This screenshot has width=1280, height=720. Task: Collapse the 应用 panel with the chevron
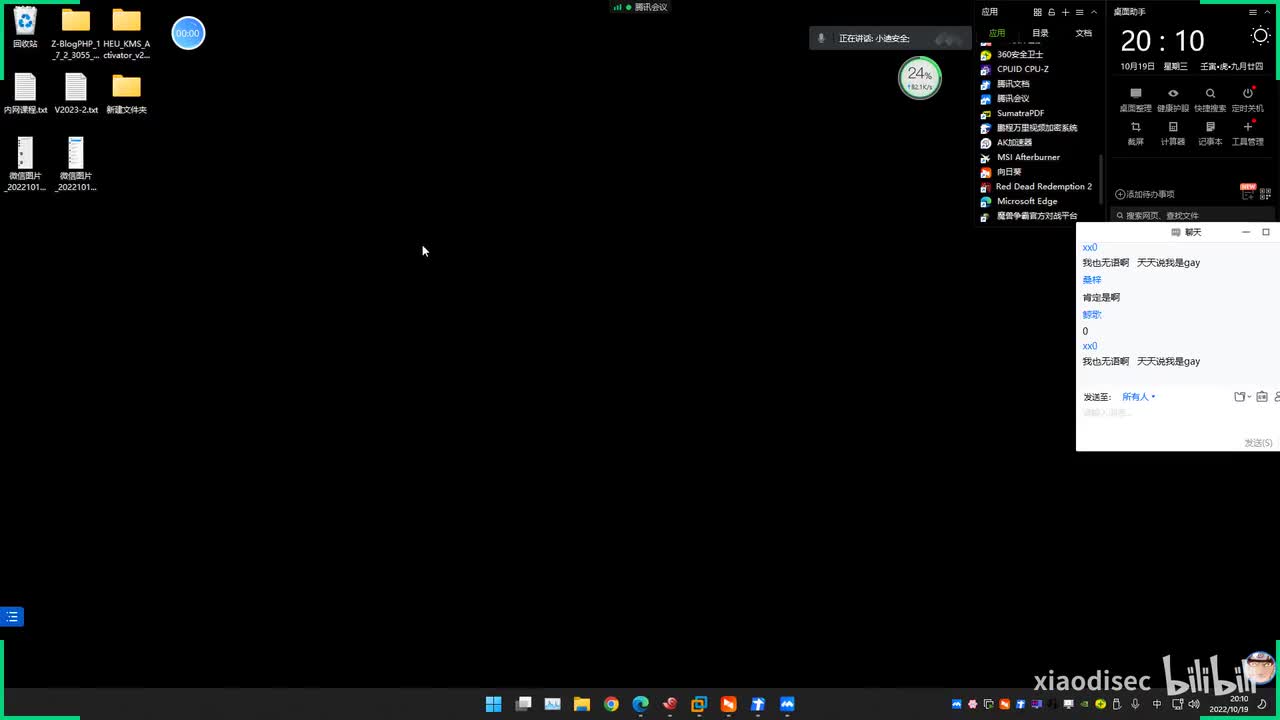[x=1093, y=12]
